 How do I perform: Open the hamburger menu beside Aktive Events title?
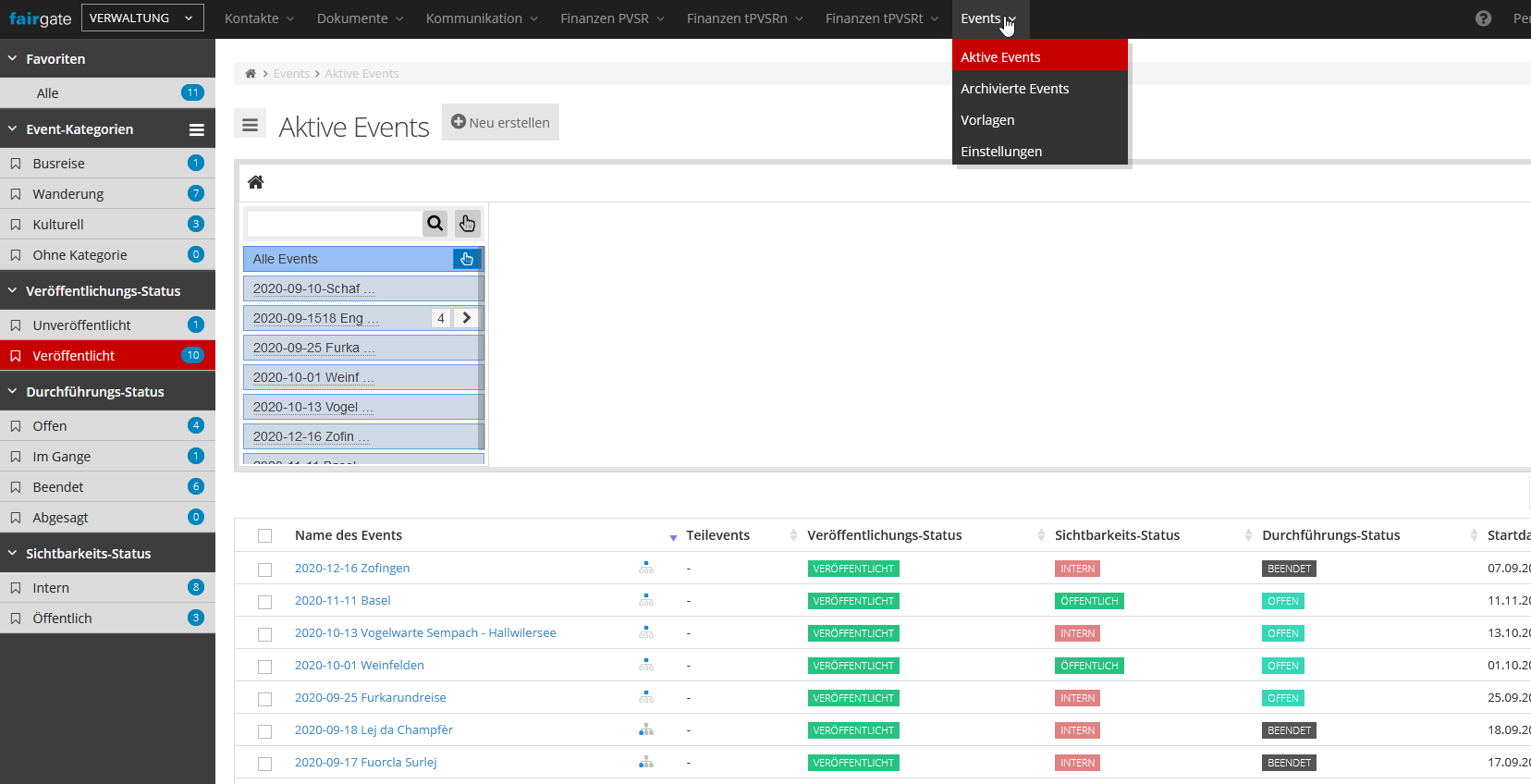pos(250,125)
